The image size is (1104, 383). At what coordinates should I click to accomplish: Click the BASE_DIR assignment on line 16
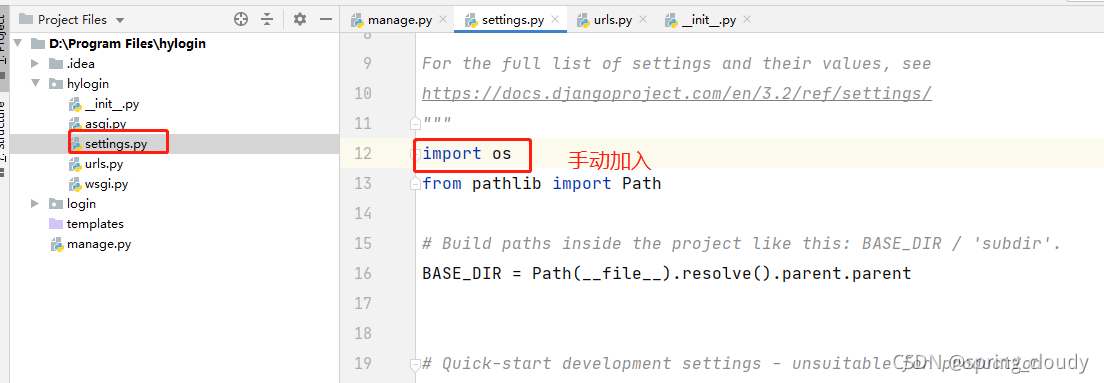pos(667,273)
